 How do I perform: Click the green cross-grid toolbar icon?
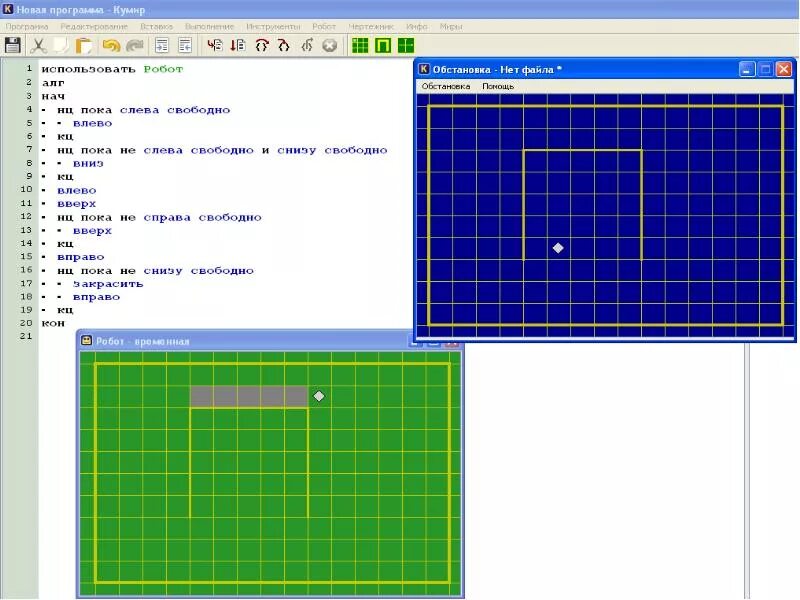coord(406,45)
